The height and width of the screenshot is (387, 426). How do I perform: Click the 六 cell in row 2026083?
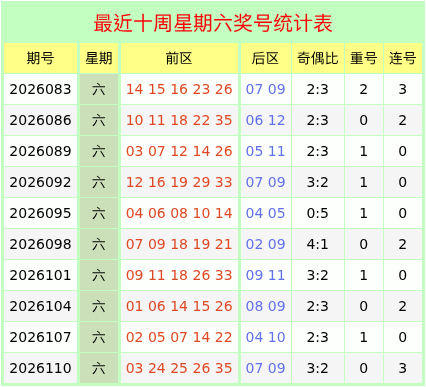click(99, 89)
